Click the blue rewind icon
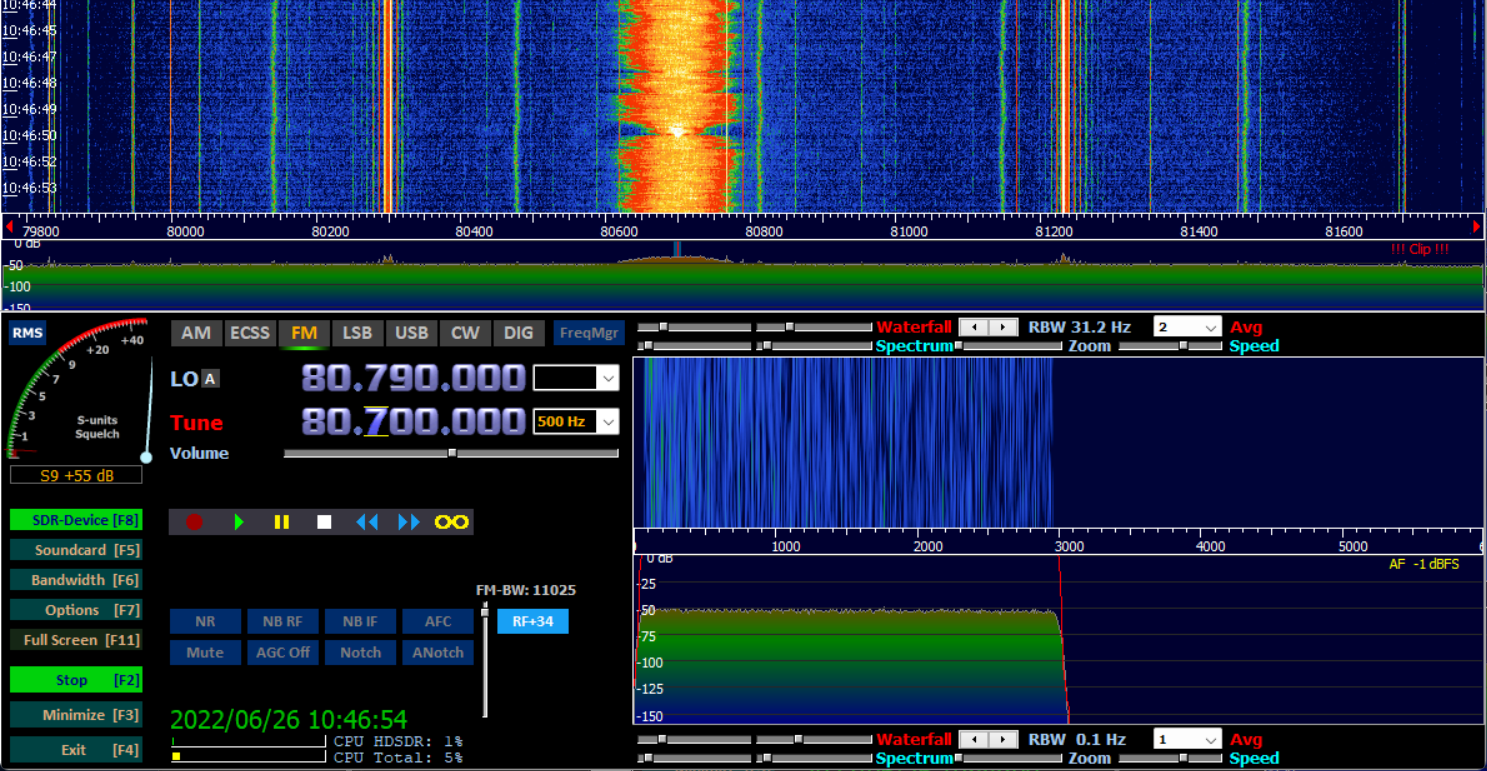1487x771 pixels. (x=367, y=522)
